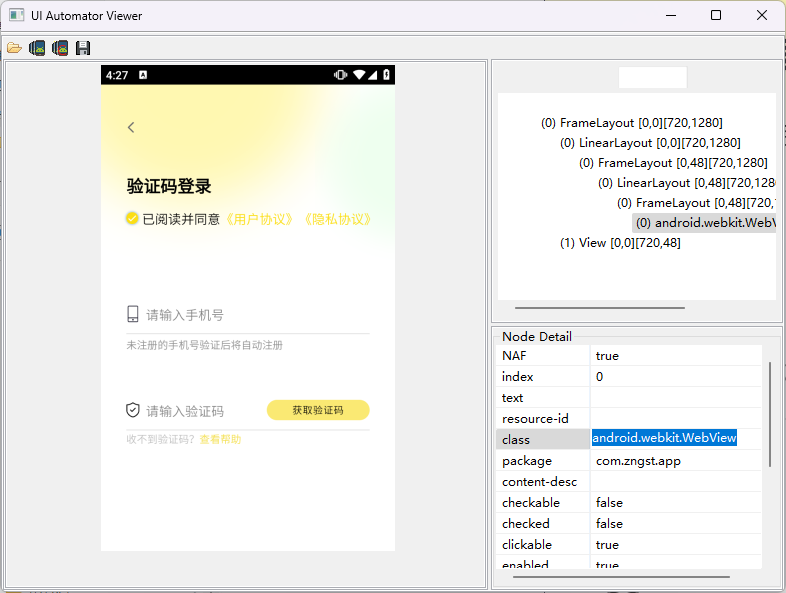Tap the back arrow in phone screenshot
Screen dimensions: 786x593
pos(131,127)
